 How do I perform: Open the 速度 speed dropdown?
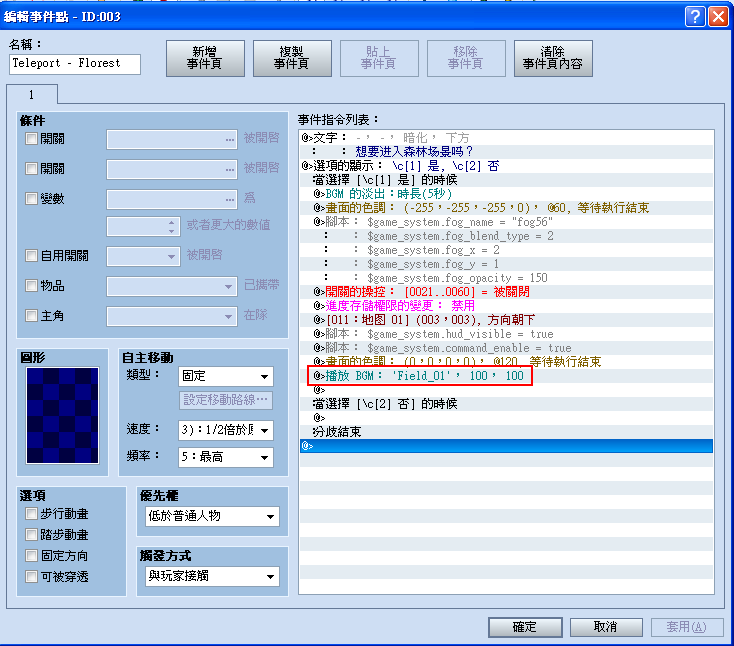pyautogui.click(x=226, y=430)
